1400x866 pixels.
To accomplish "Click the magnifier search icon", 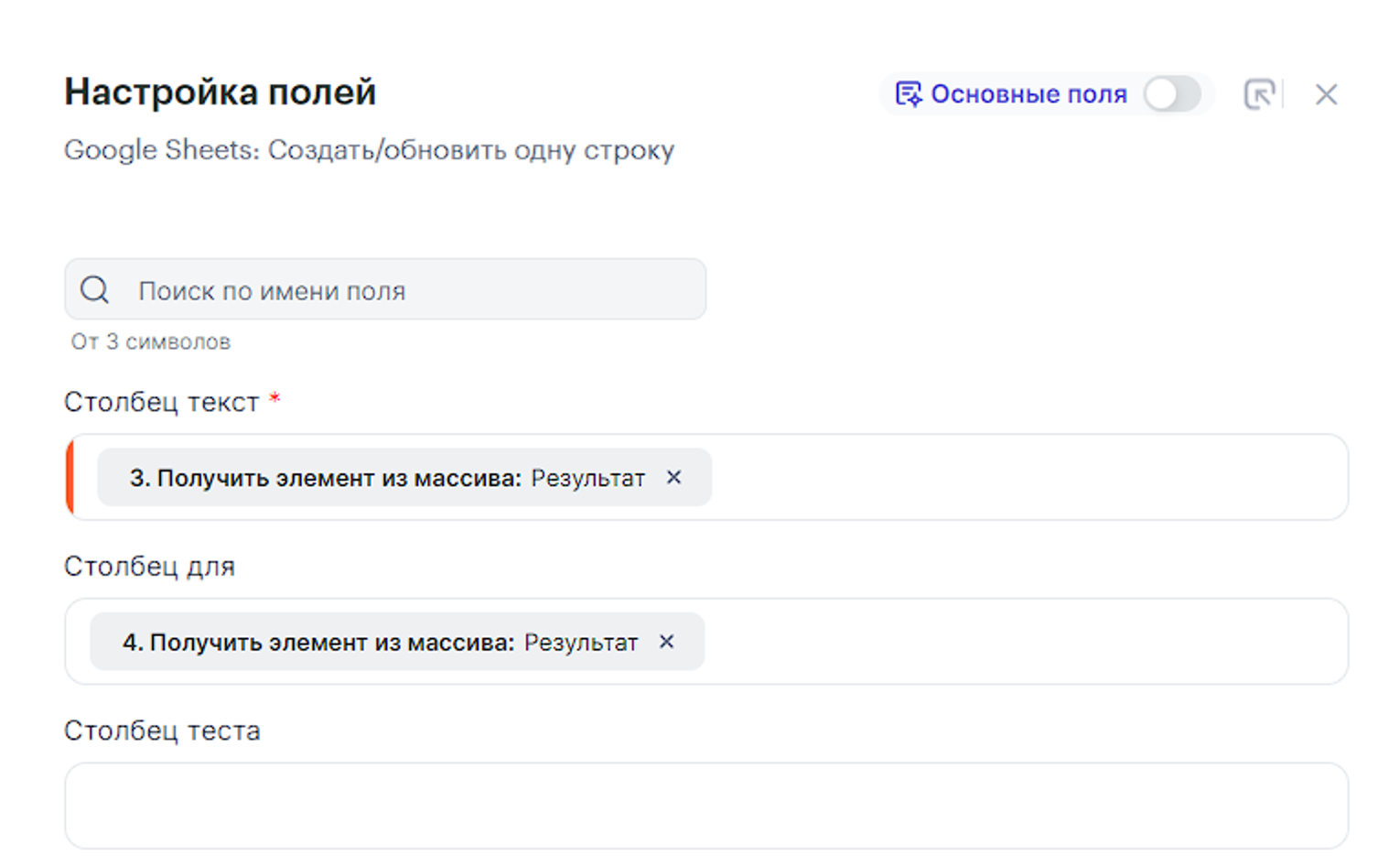I will coord(95,290).
